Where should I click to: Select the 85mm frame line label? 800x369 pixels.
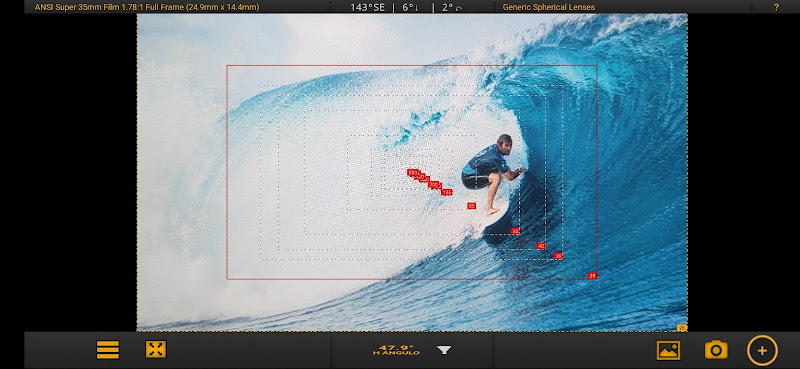click(x=471, y=206)
